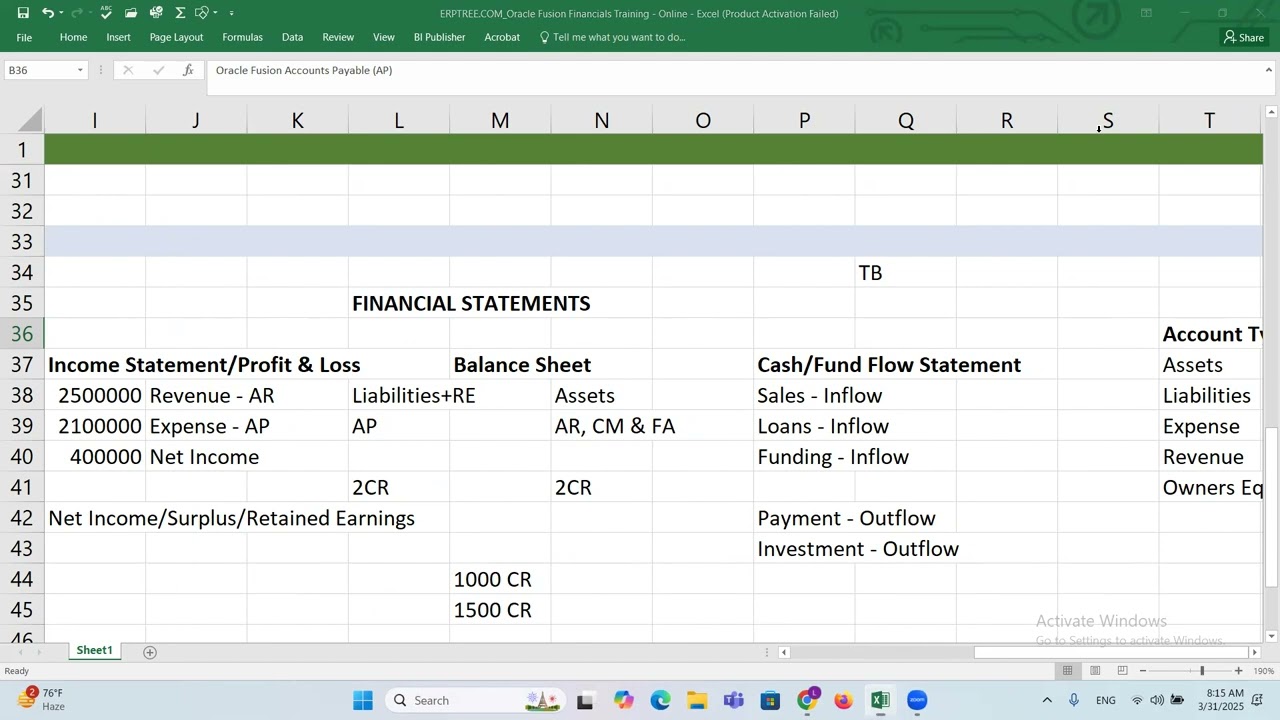Image resolution: width=1280 pixels, height=720 pixels.
Task: Switch to Page Layout view in status bar
Action: tap(1095, 670)
